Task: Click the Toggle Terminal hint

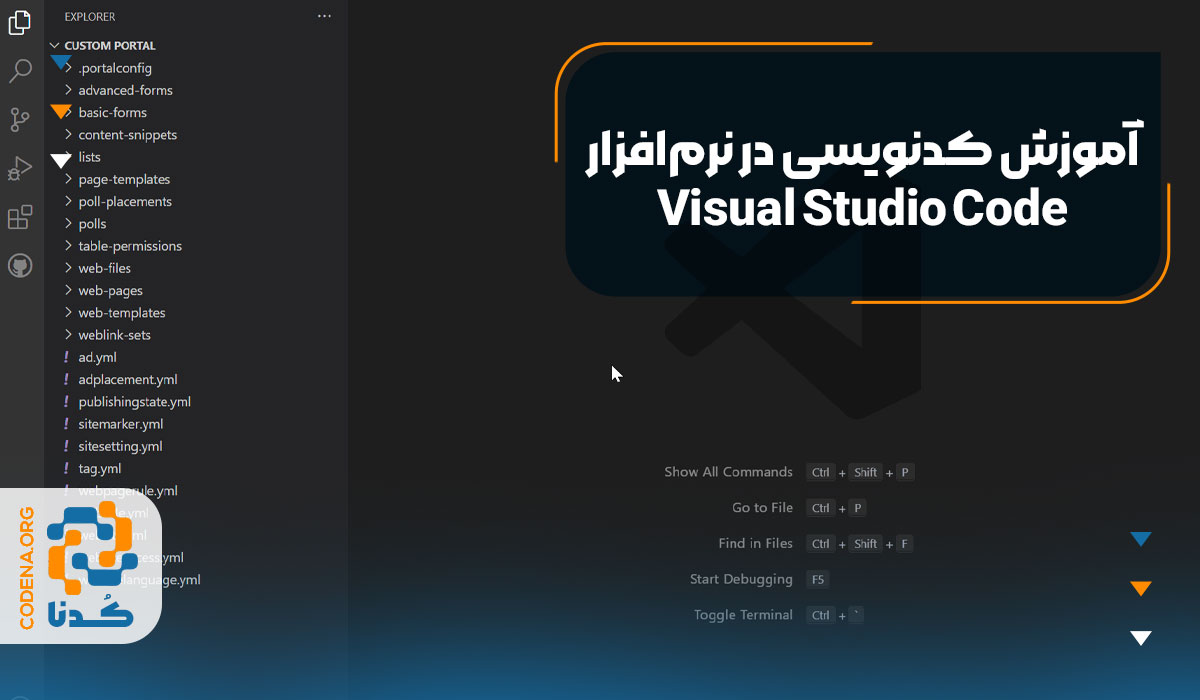Action: pos(743,615)
